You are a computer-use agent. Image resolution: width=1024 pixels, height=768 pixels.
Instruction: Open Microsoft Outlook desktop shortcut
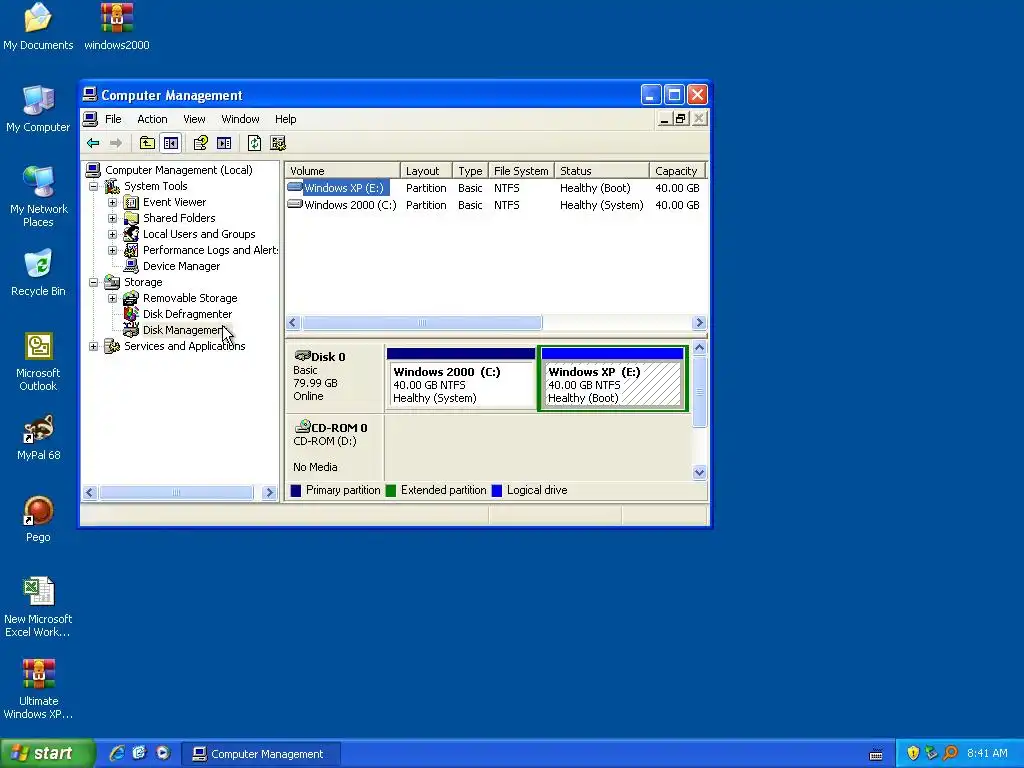pyautogui.click(x=38, y=362)
